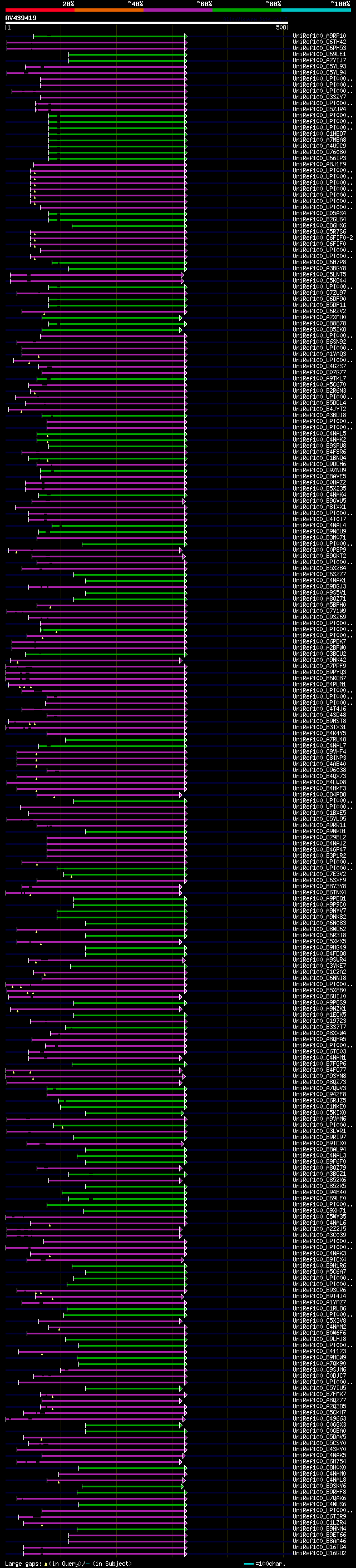The height and width of the screenshot is (1568, 356).
Task: Open hit UniRef100_A9RR10
Action: pyautogui.click(x=319, y=36)
